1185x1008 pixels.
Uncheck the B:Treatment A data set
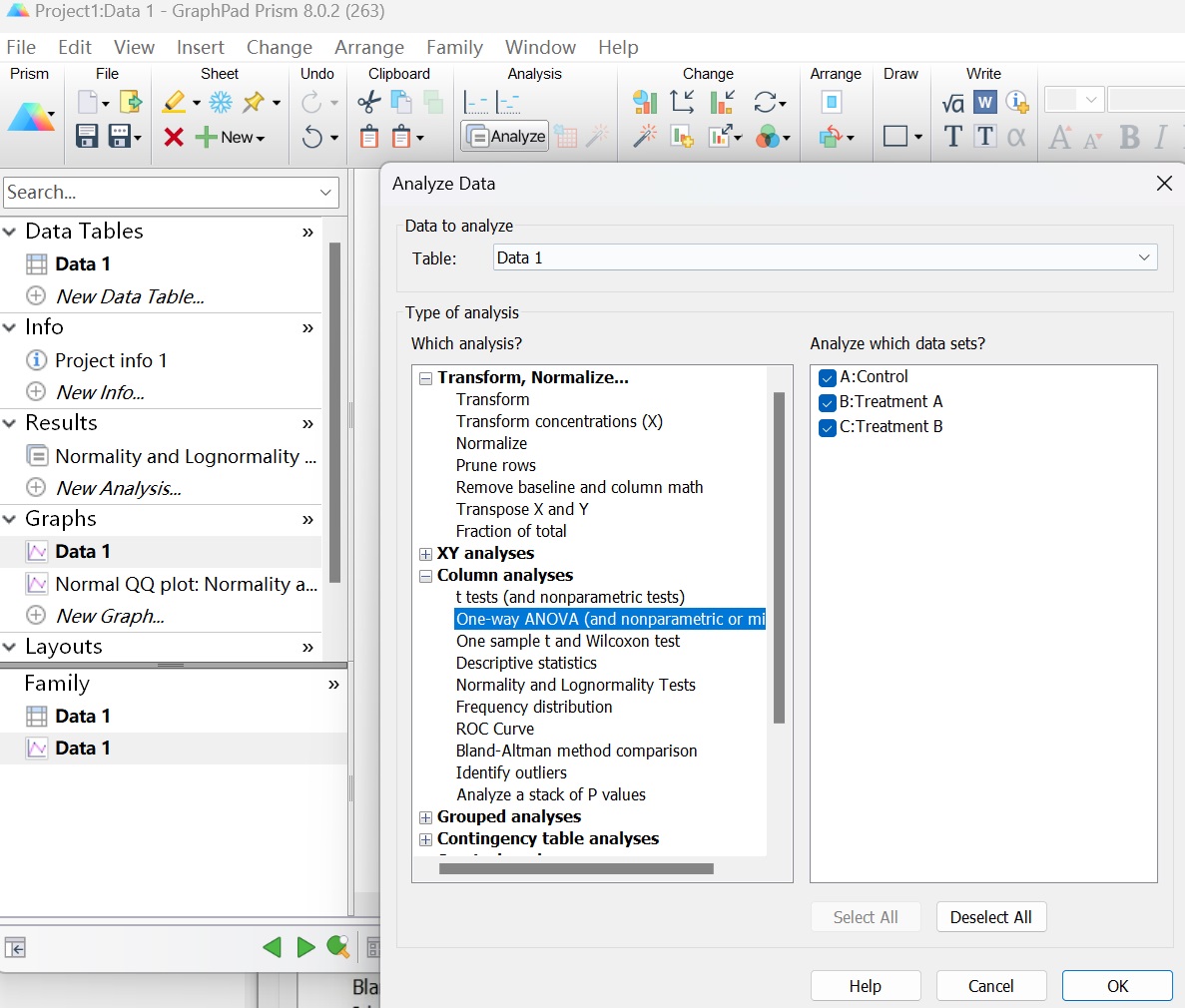click(x=827, y=402)
